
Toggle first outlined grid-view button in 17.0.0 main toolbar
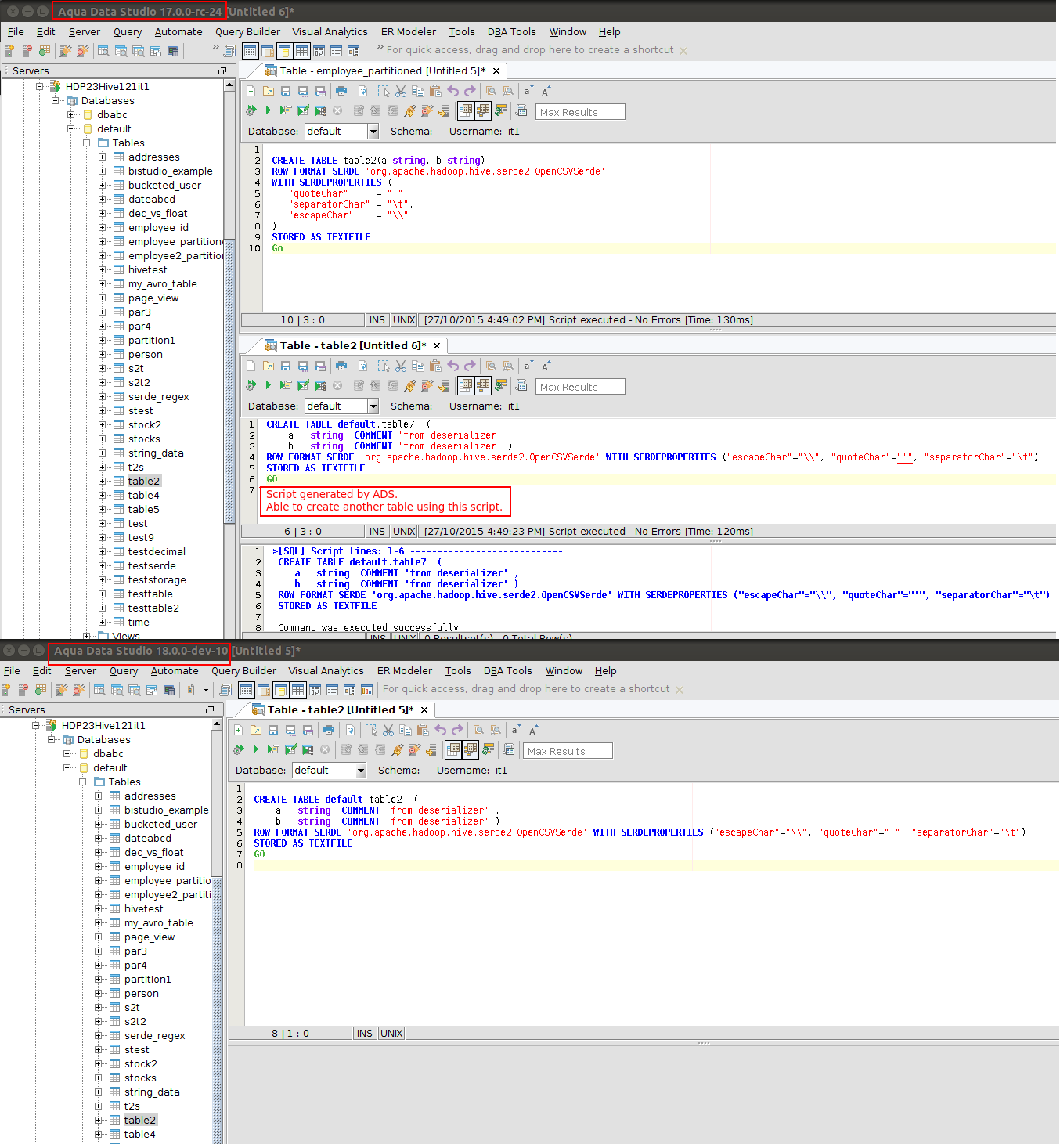[x=250, y=51]
